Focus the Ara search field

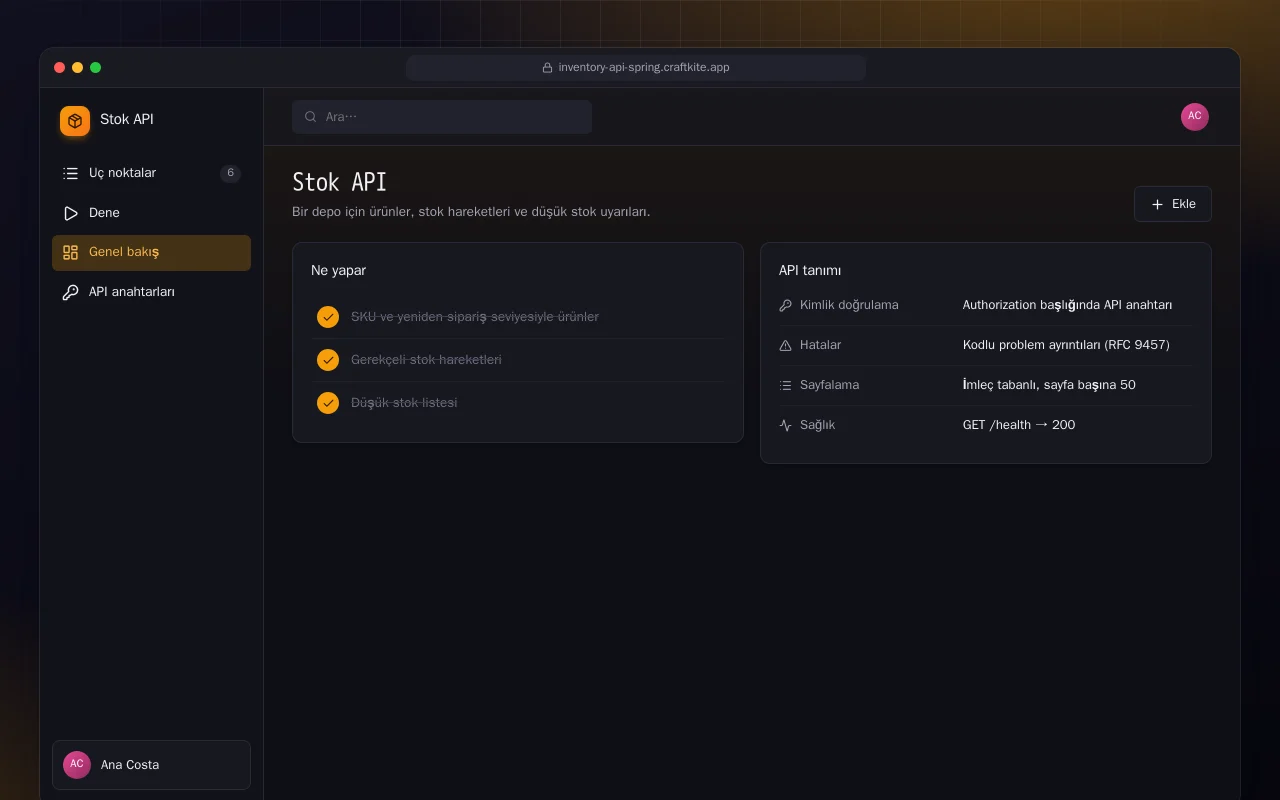pos(442,117)
